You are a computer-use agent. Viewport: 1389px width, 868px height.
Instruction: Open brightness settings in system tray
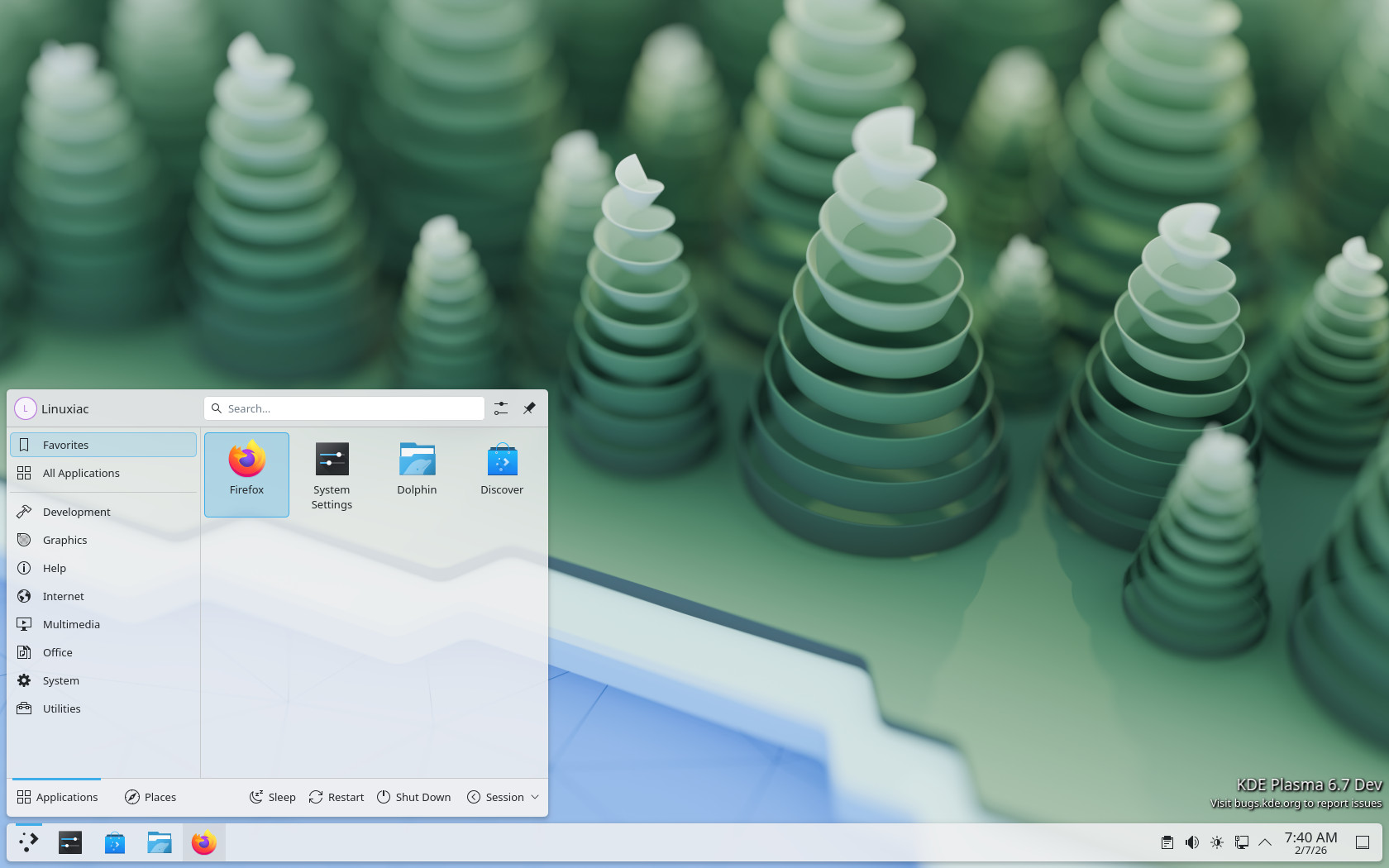point(1216,842)
